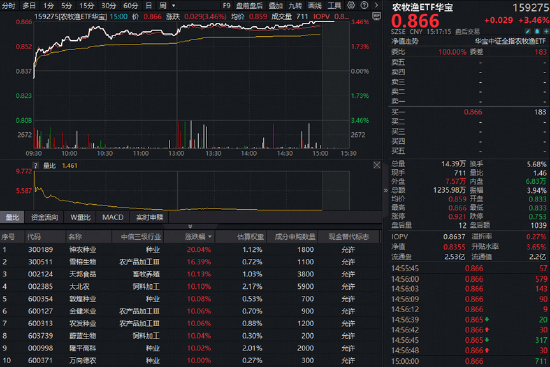The image size is (550, 367).
Task: Enable the 叠加 overlay option
Action: click(276, 6)
